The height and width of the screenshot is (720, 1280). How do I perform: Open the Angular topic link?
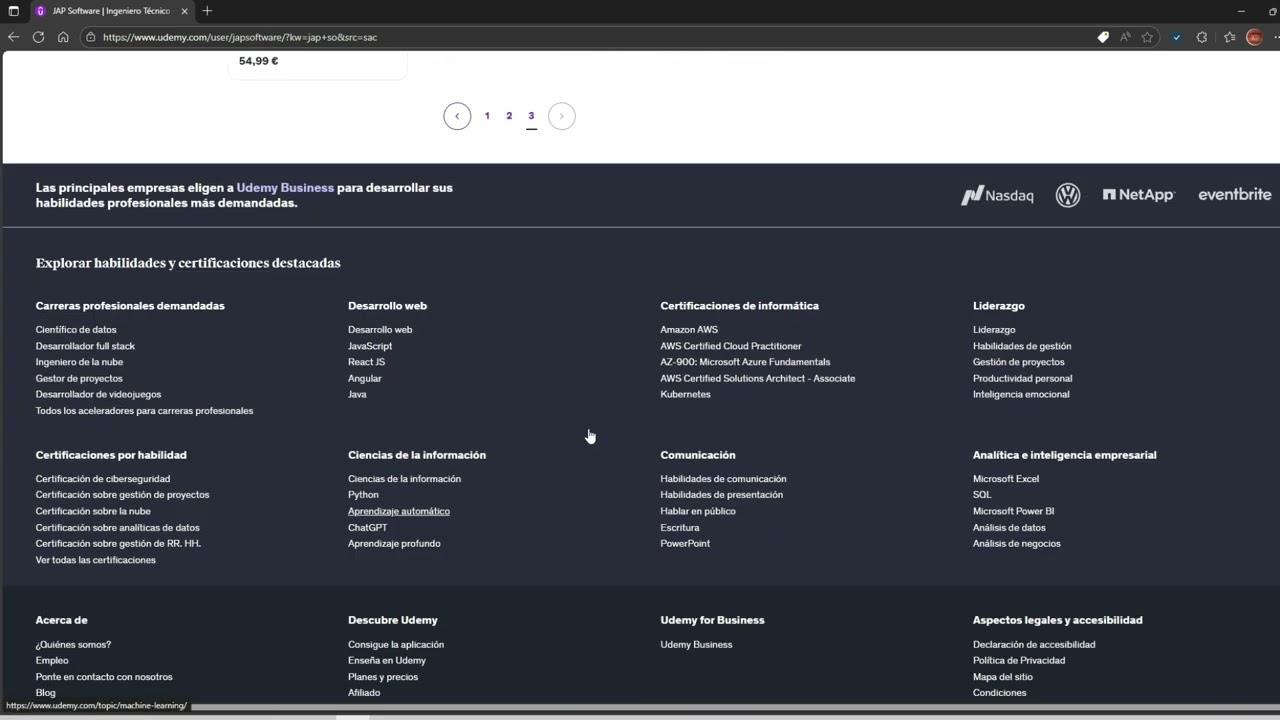coord(365,378)
